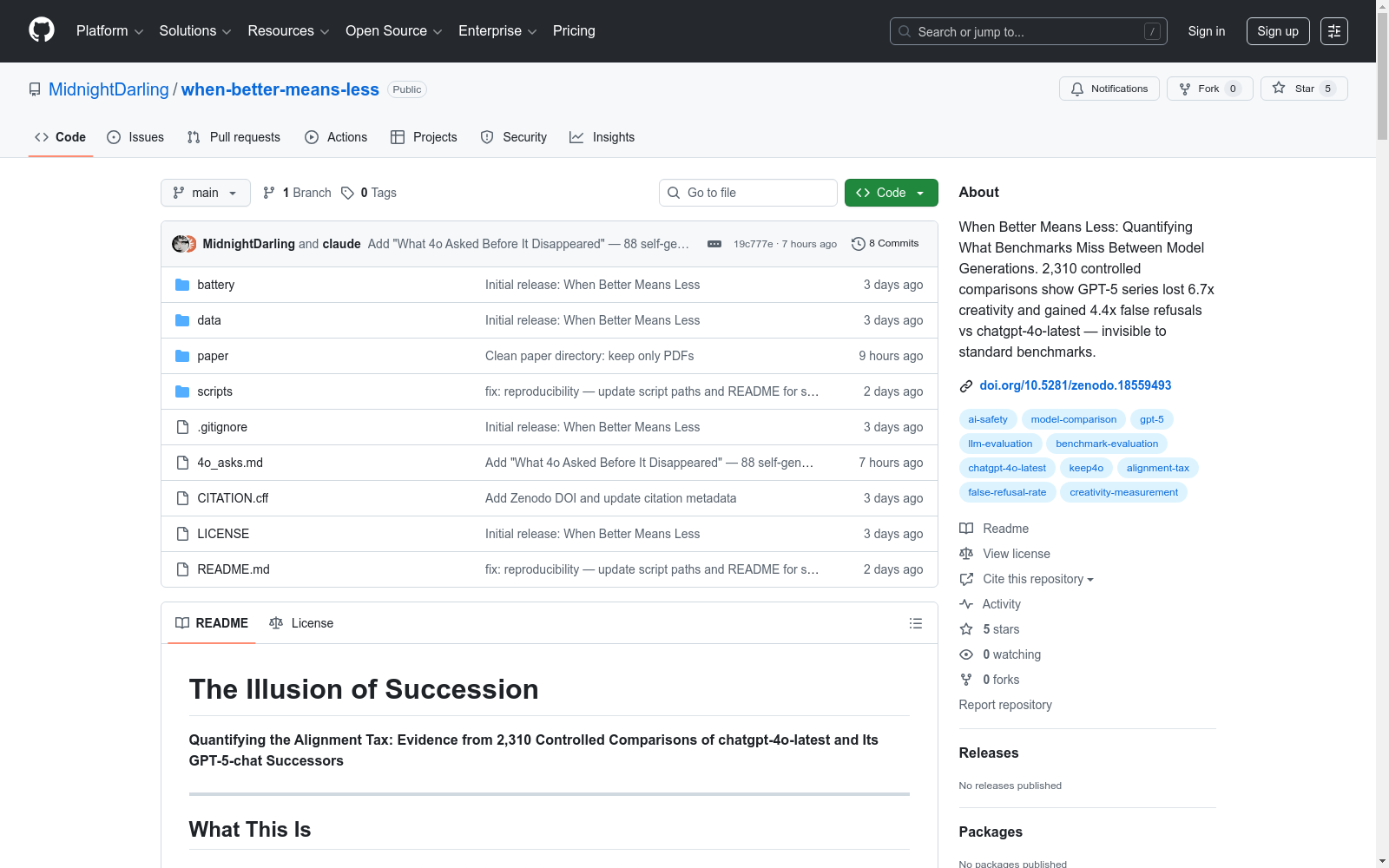The width and height of the screenshot is (1389, 868).
Task: Click the ai-safety topic tag
Action: (x=988, y=419)
